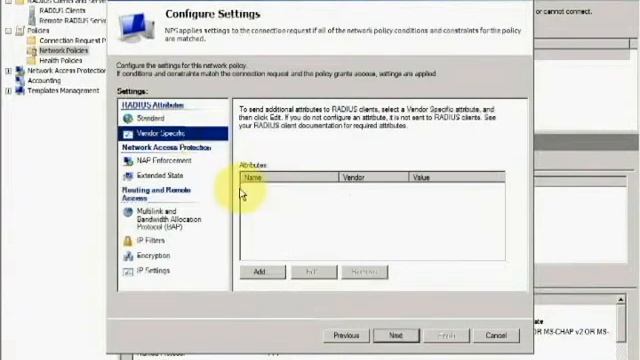The height and width of the screenshot is (360, 640).
Task: Open the NAP Enforcement icon
Action: coord(128,161)
